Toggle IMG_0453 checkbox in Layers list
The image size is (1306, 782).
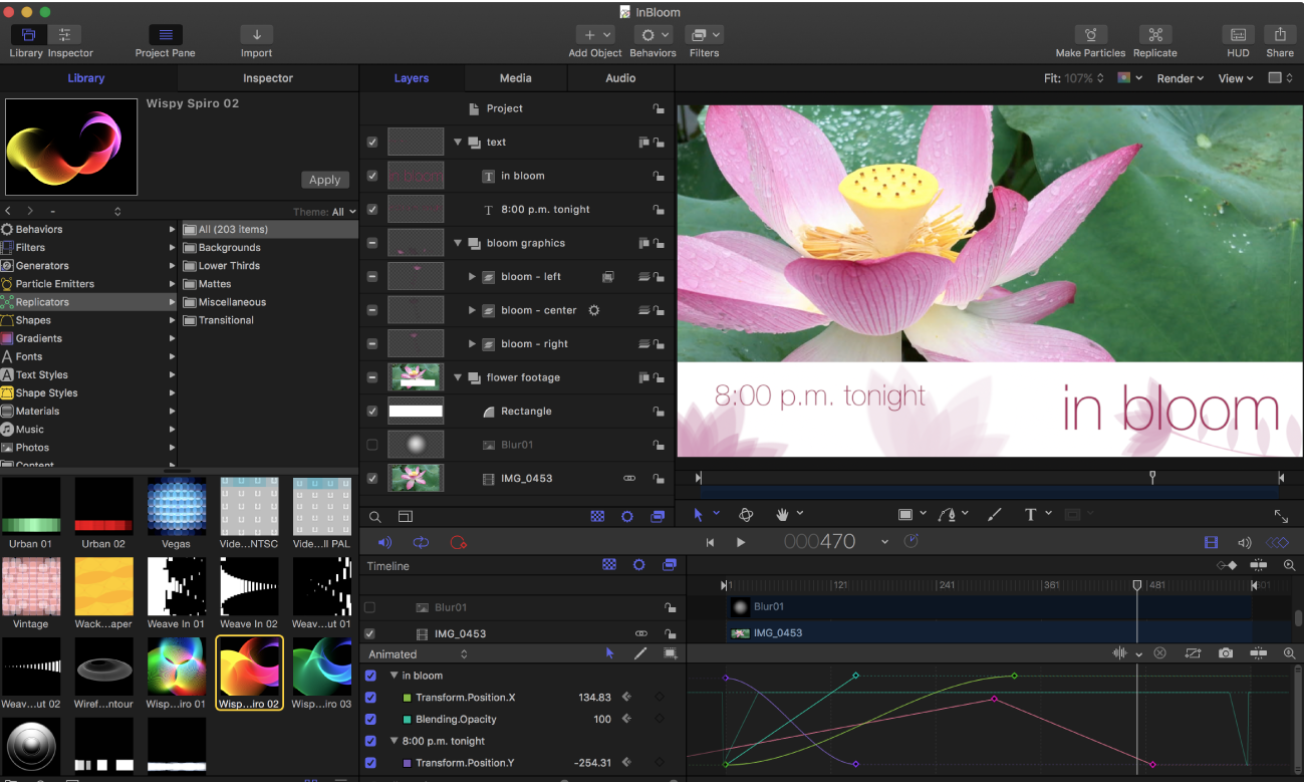click(x=372, y=478)
